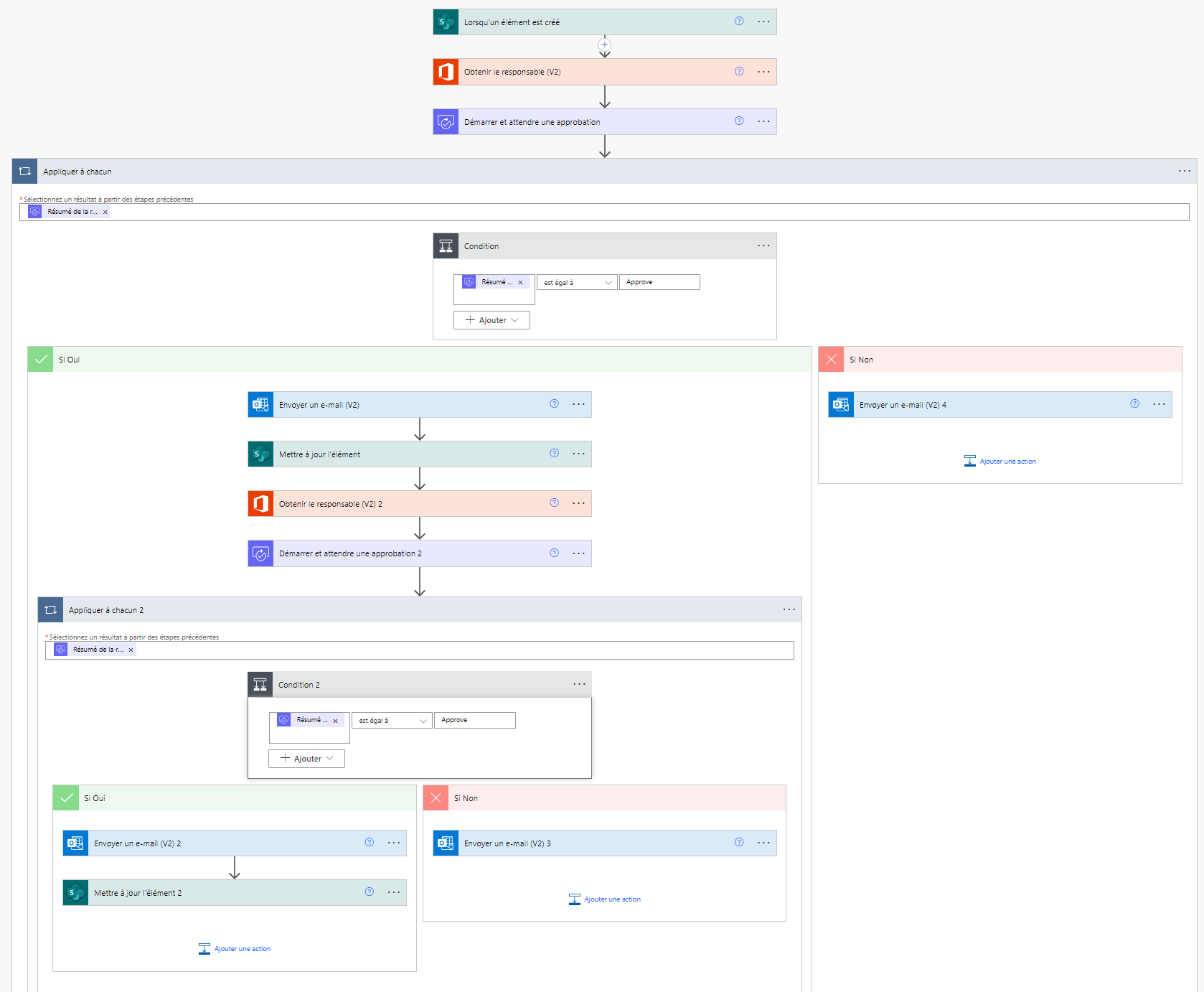
Task: Open help for "Lorsqu'un élément est créé"
Action: coord(739,22)
